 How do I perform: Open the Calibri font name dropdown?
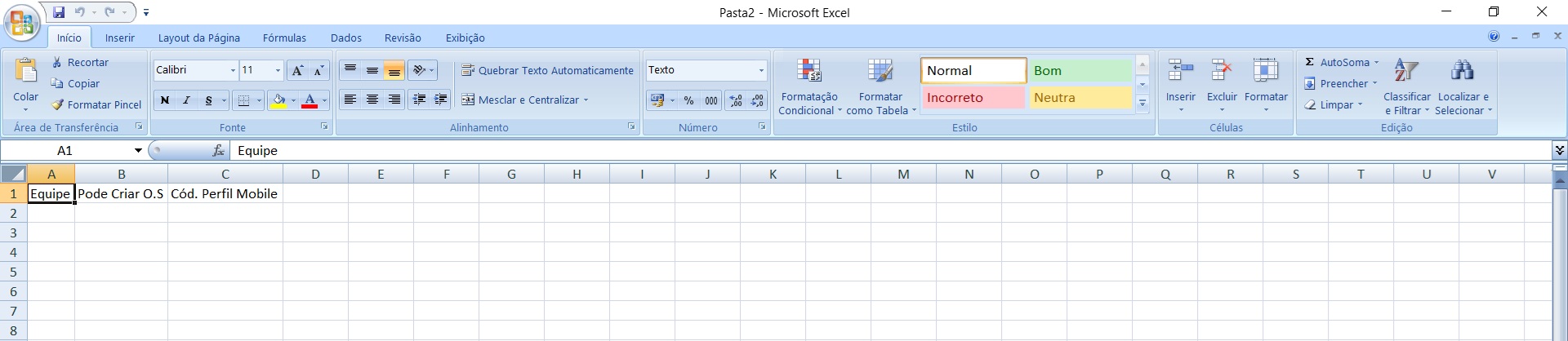[232, 71]
